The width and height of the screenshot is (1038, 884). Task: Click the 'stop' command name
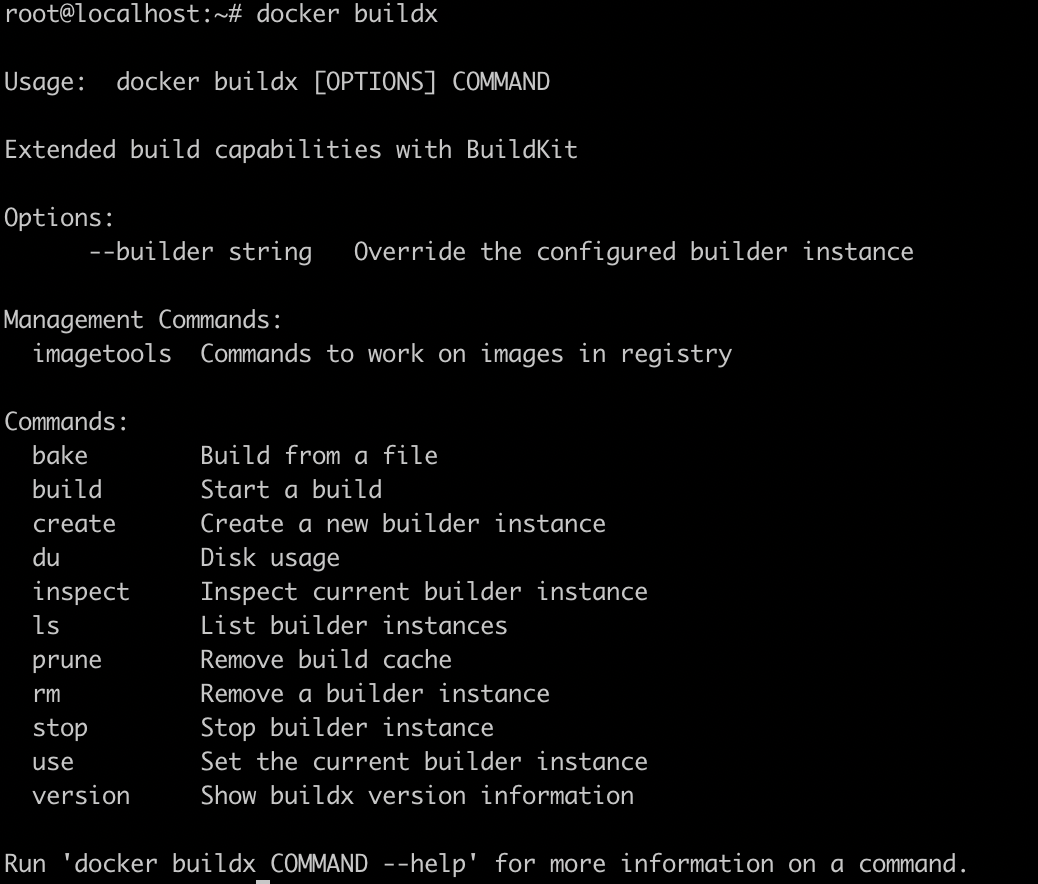tap(60, 728)
